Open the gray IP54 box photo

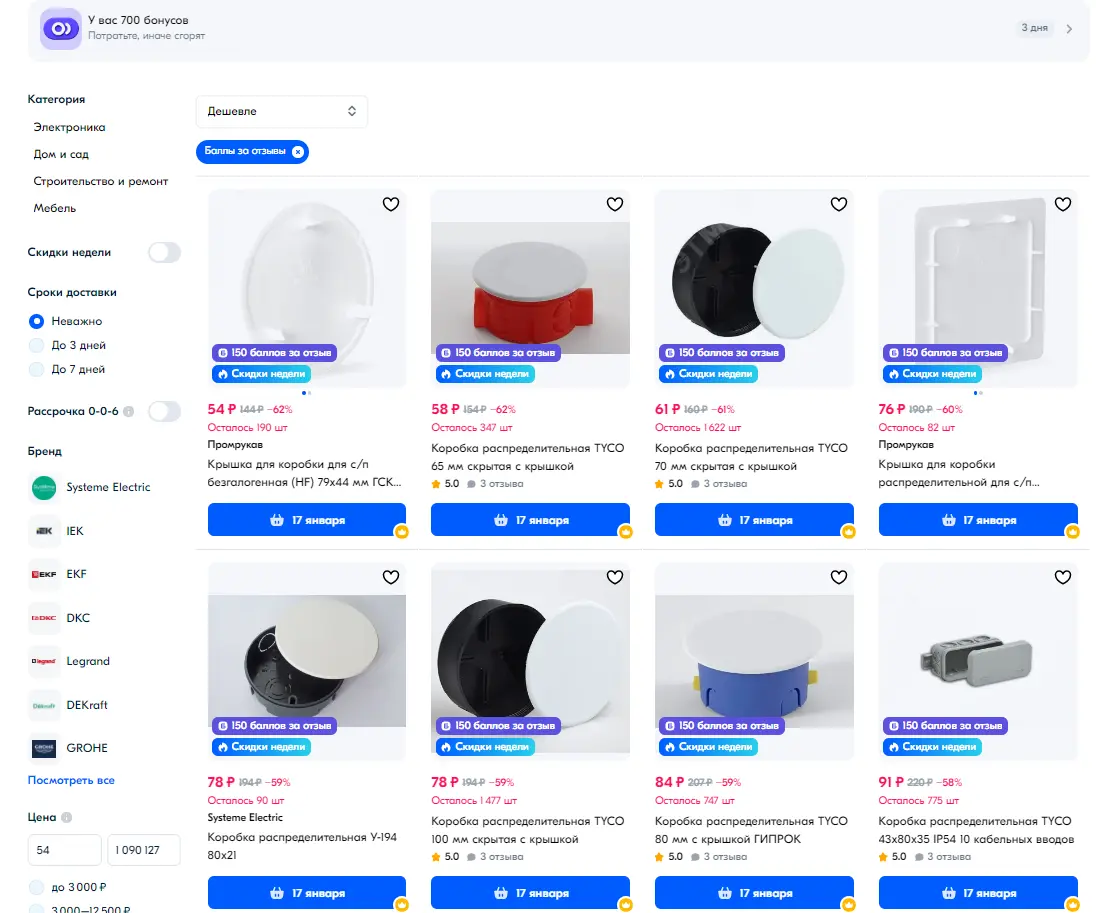977,661
